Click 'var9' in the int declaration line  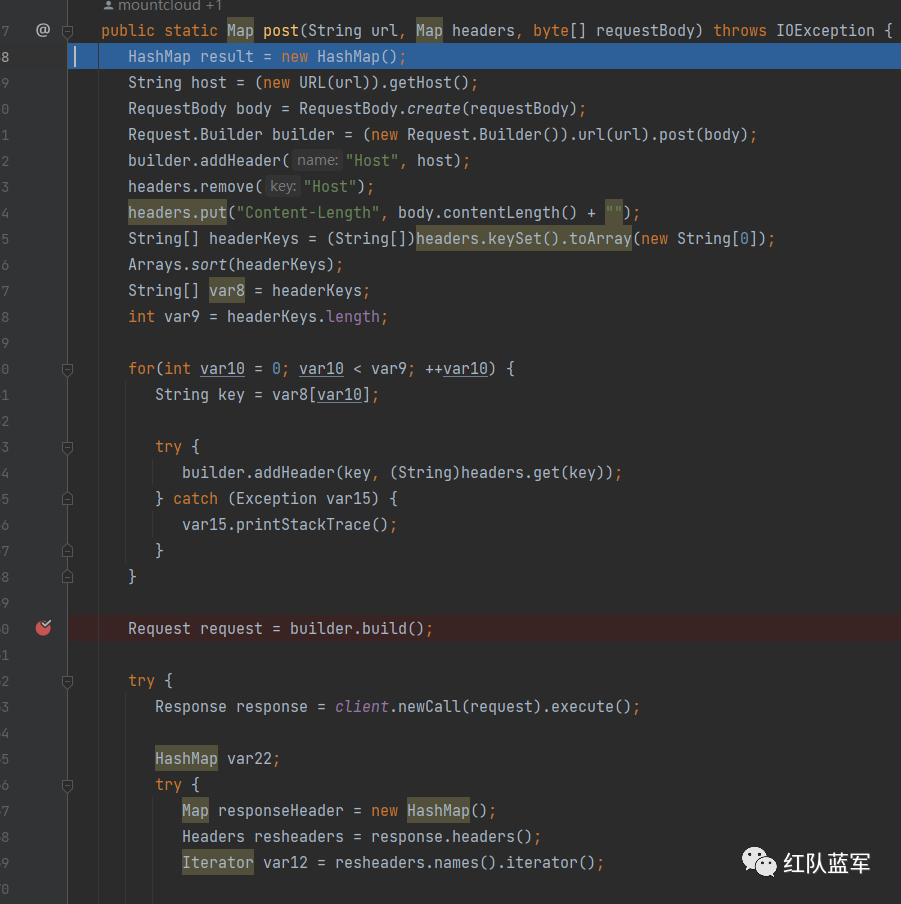(182, 317)
